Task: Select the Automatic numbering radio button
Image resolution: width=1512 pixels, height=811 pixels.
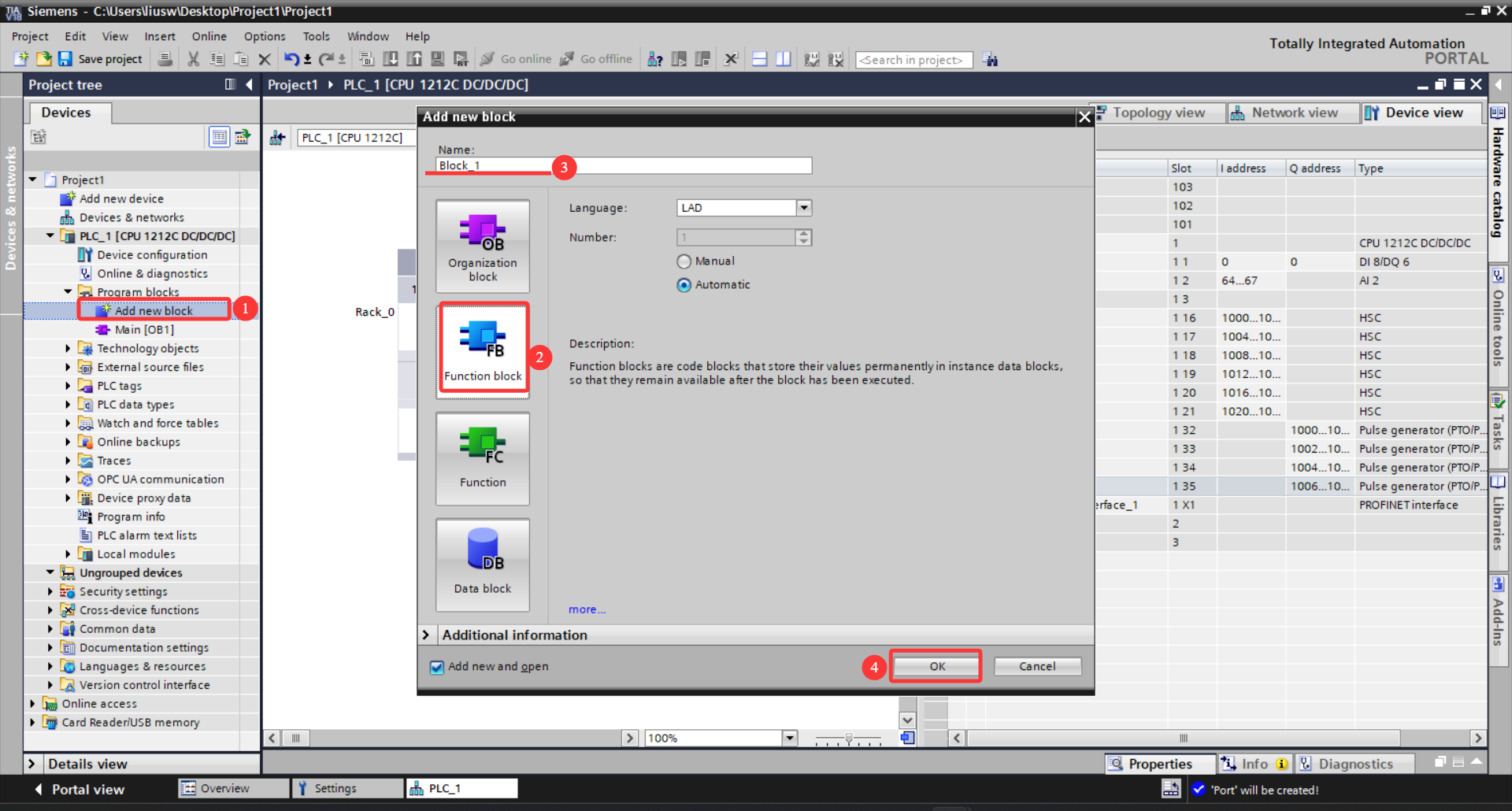Action: [684, 285]
